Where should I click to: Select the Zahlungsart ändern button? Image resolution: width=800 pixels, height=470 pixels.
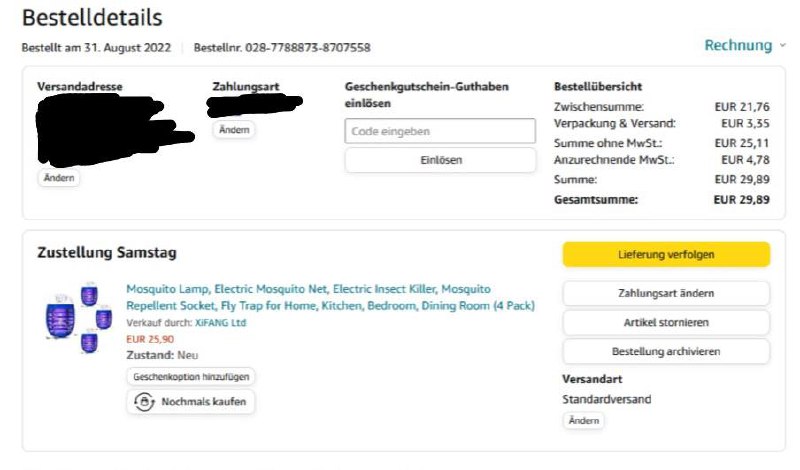[666, 293]
